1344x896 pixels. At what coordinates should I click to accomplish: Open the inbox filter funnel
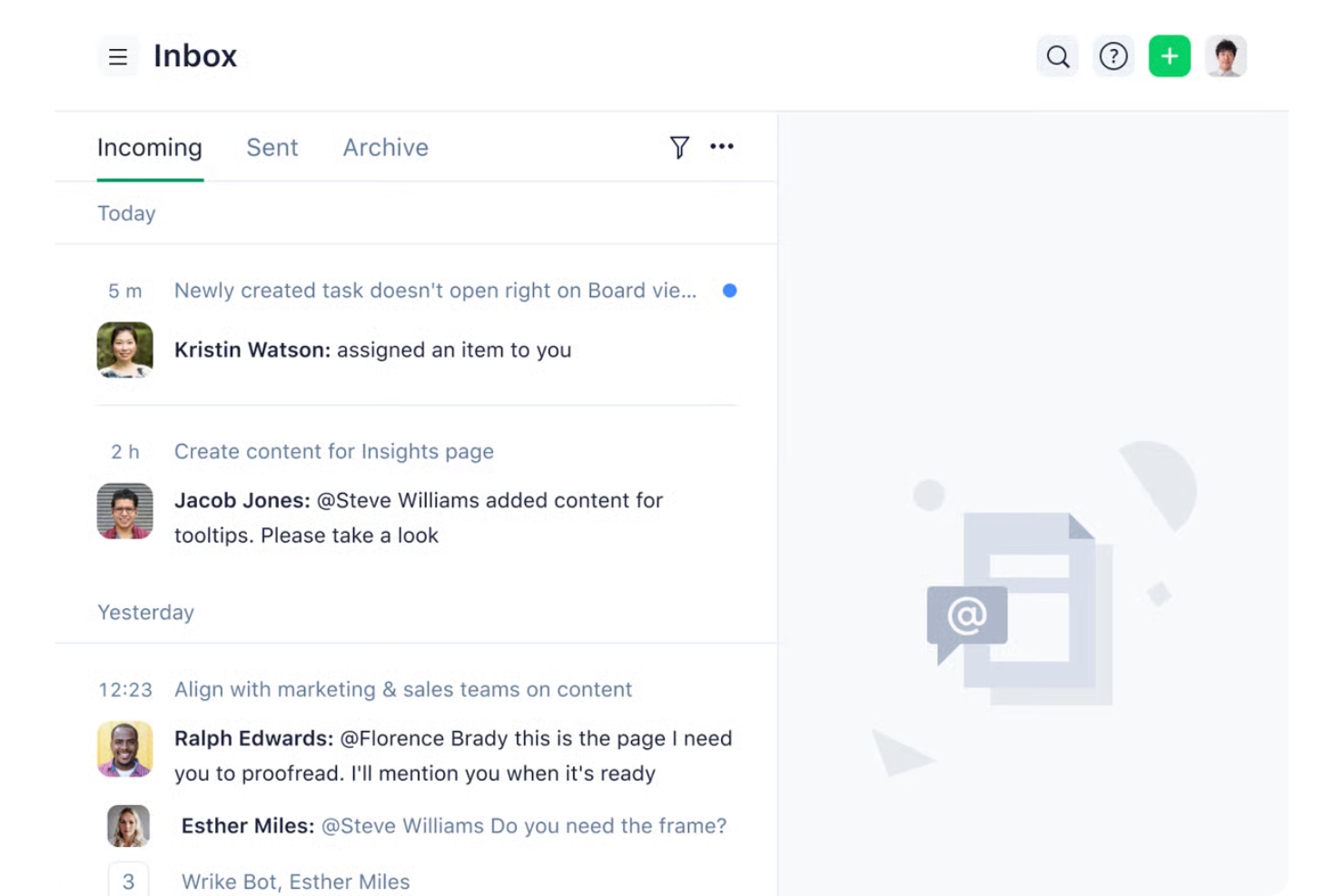click(x=679, y=147)
